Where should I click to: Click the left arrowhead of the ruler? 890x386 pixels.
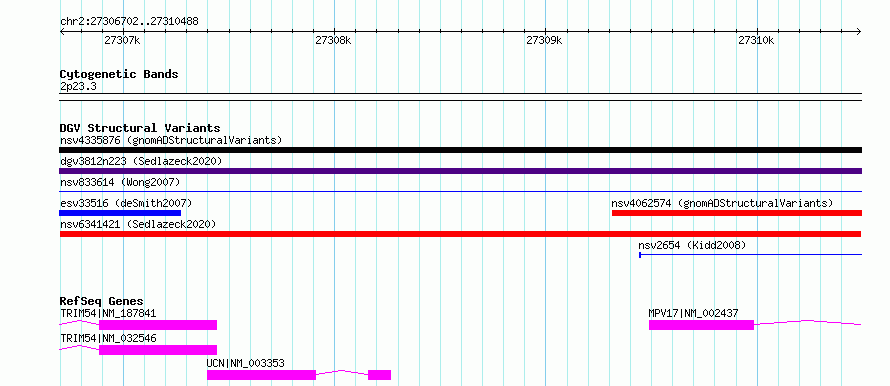(62, 31)
